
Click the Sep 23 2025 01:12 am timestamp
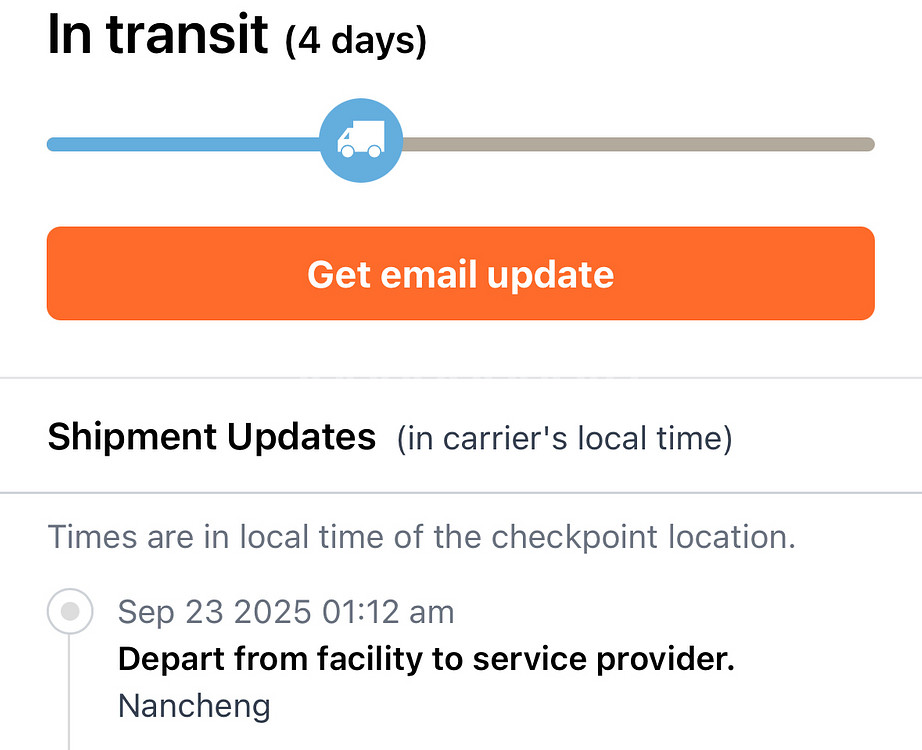pos(286,612)
